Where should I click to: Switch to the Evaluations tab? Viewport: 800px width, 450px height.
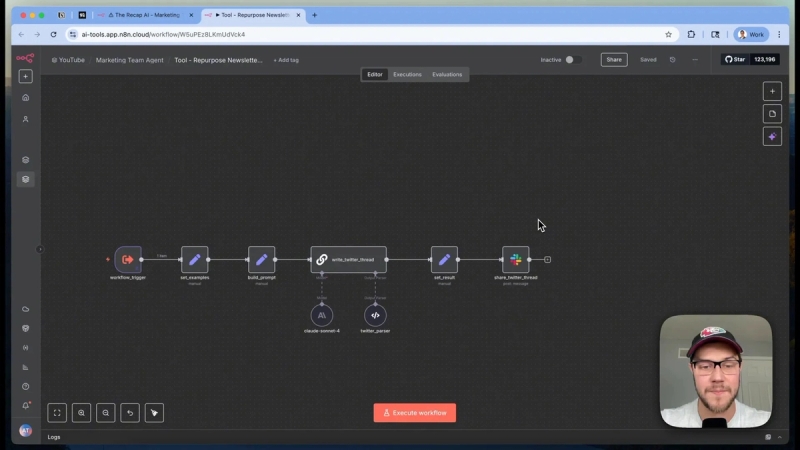[447, 74]
